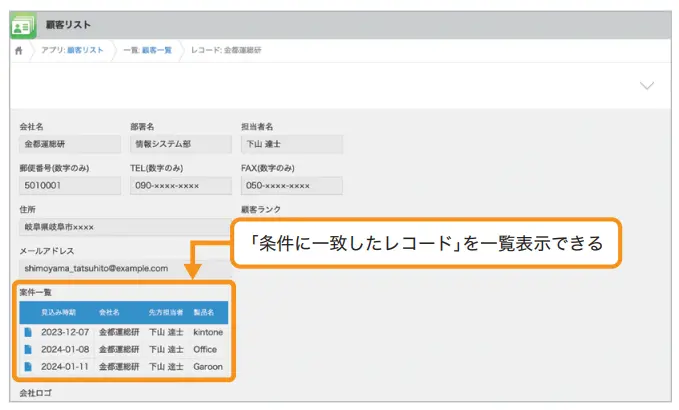The height and width of the screenshot is (410, 679).
Task: Click the 製品名 column header
Action: click(208, 313)
